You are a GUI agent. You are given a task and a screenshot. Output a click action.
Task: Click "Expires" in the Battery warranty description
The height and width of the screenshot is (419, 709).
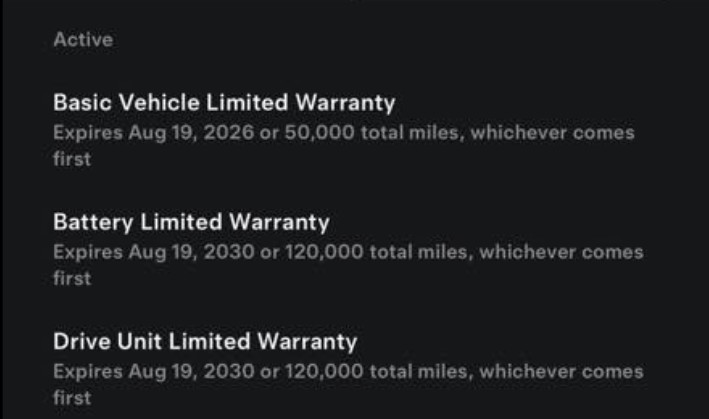[x=88, y=252]
